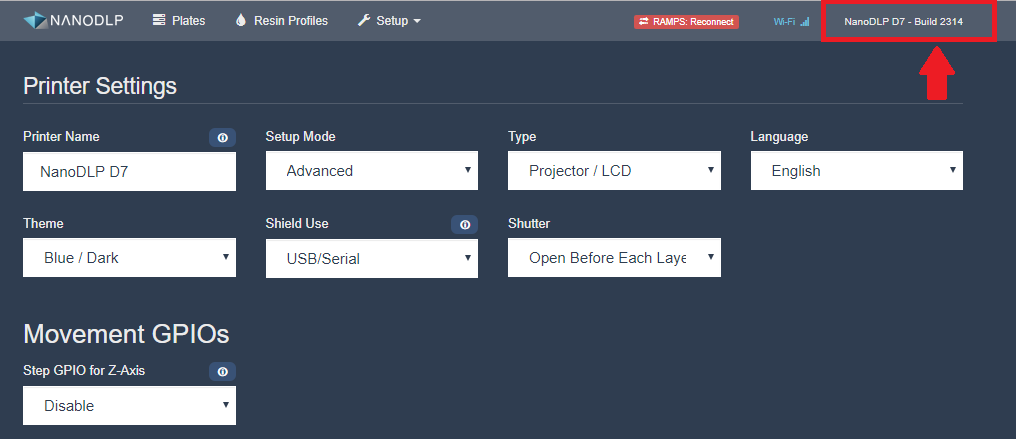The image size is (1016, 439).
Task: Open the Setup Mode dropdown
Action: point(372,171)
